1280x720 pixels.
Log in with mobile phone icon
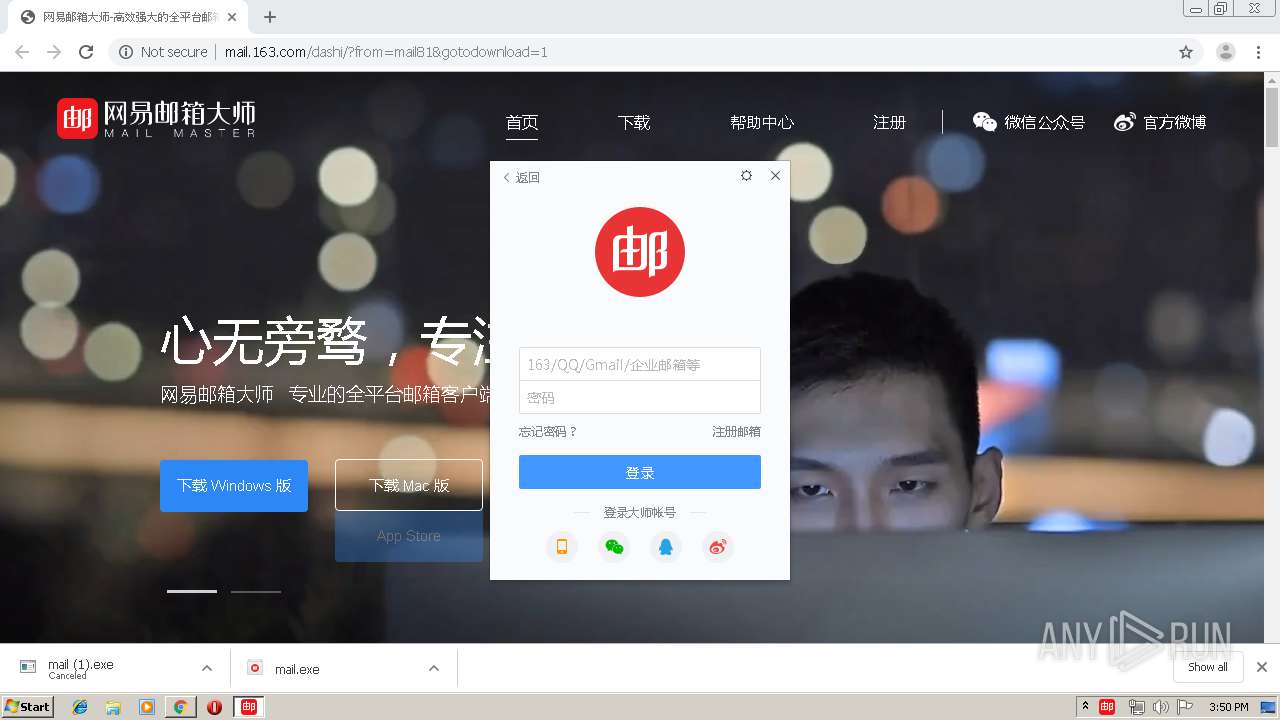562,547
